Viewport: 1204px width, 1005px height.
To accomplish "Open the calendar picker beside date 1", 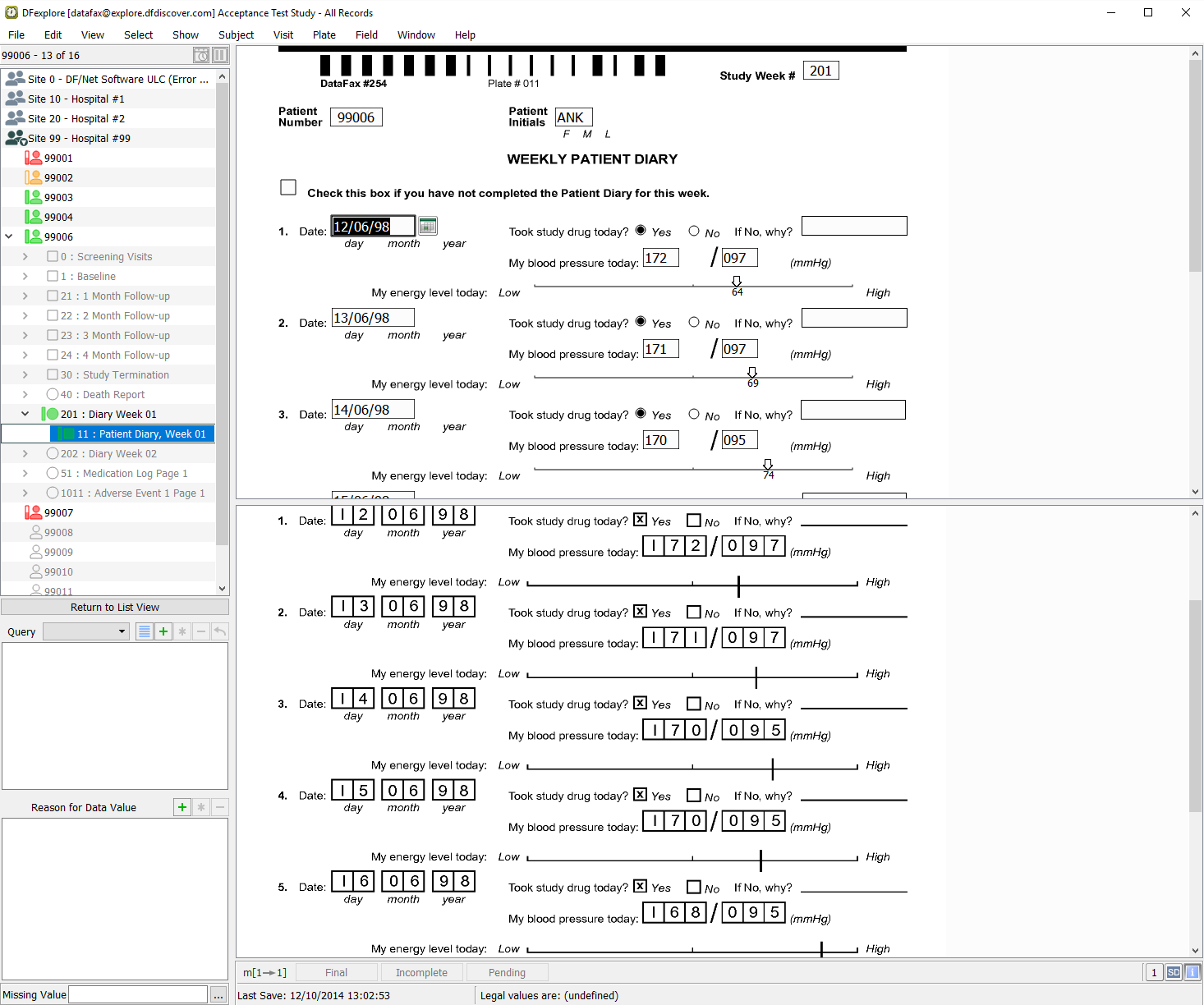I will click(x=428, y=226).
